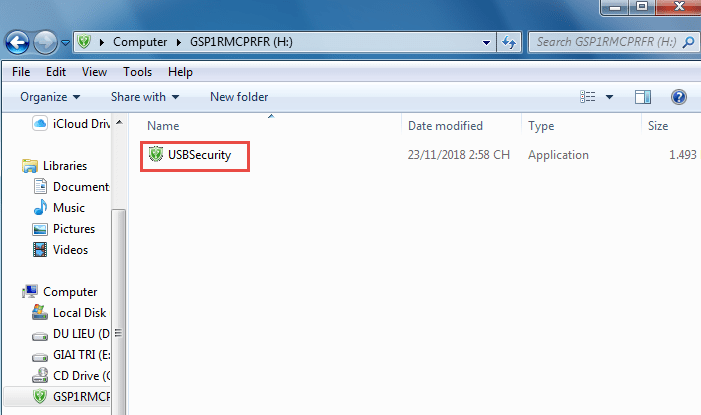Select the USBSecurity application file
The width and height of the screenshot is (701, 415).
(x=199, y=155)
